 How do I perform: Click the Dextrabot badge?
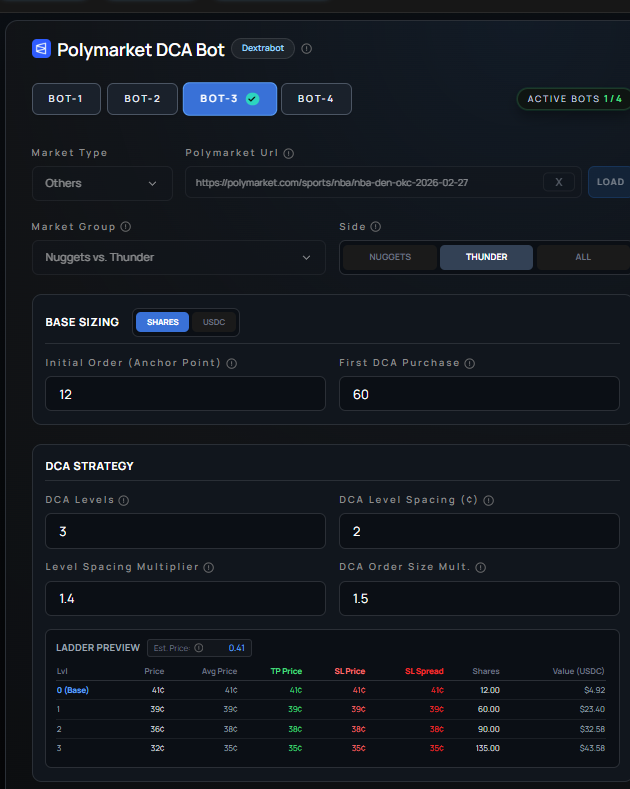263,48
